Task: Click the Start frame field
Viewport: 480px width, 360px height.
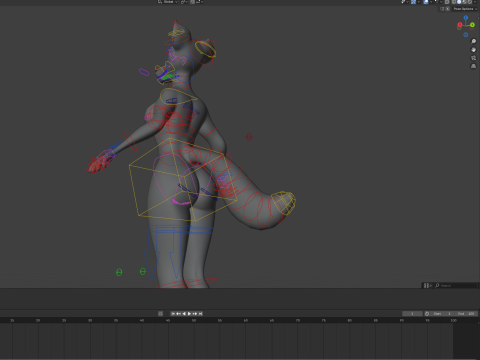Action: pyautogui.click(x=442, y=314)
